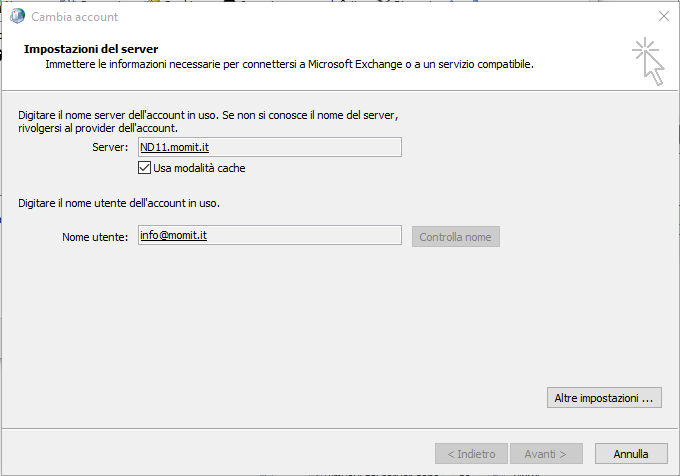
Task: Click the globe icon in the title bar
Action: 17,16
